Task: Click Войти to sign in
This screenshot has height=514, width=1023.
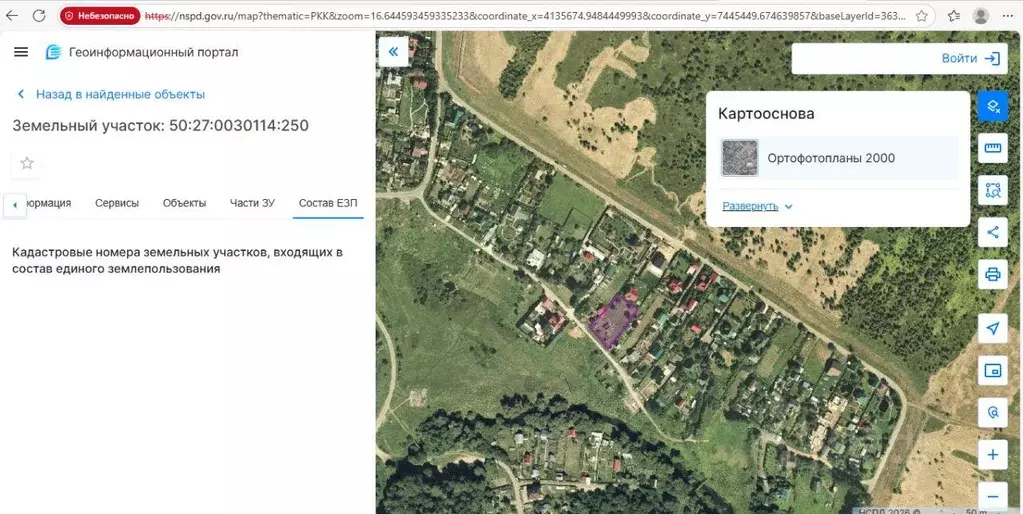Action: click(x=959, y=59)
